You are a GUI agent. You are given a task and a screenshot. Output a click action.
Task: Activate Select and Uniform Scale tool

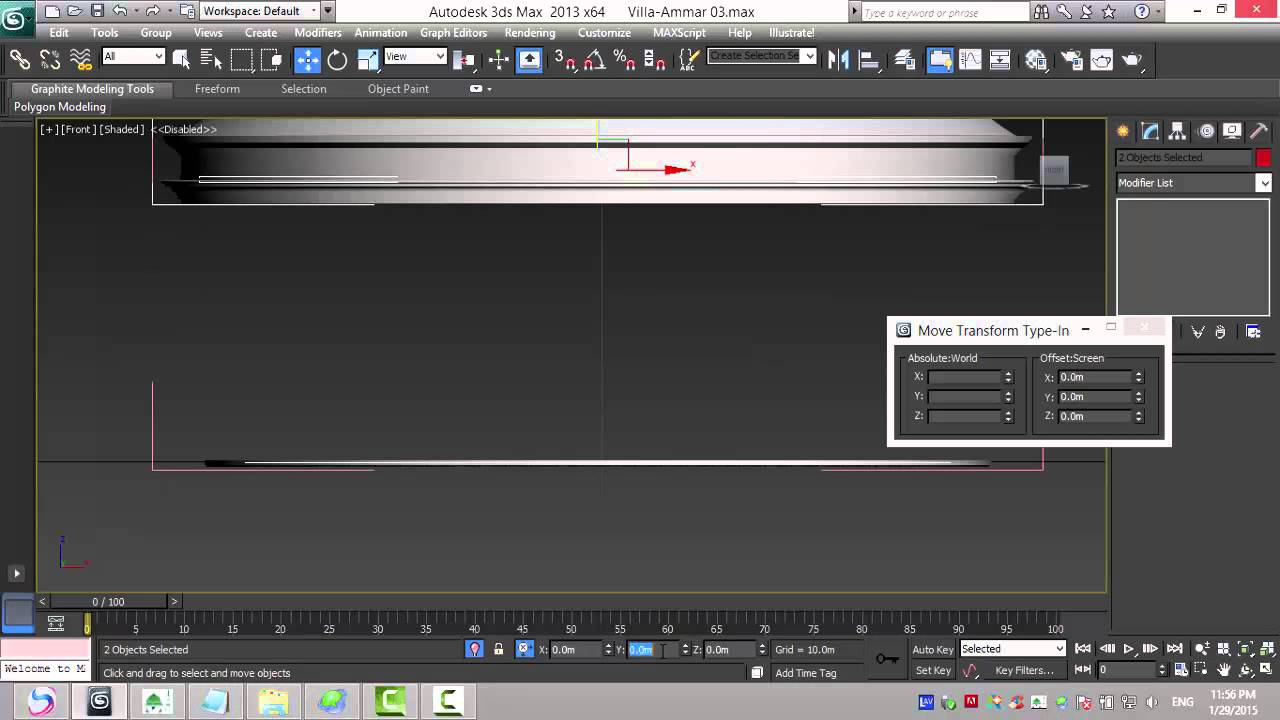pyautogui.click(x=367, y=60)
